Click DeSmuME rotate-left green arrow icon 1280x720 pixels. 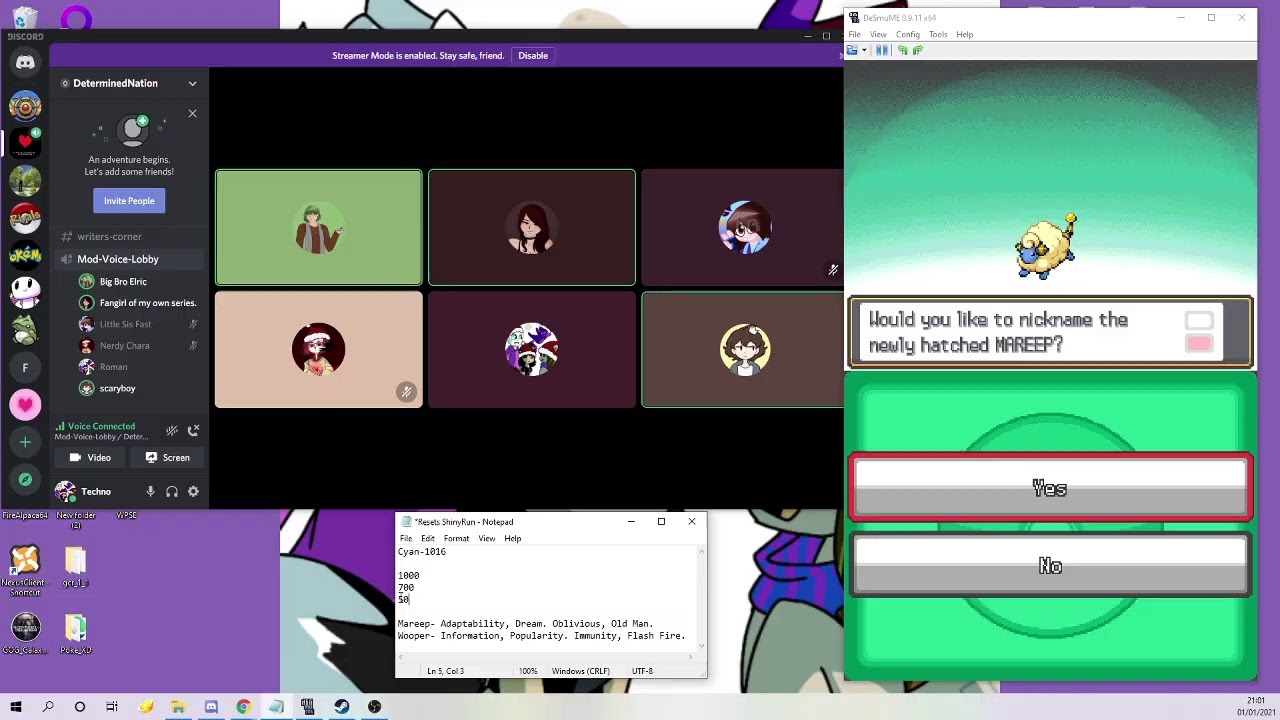click(x=903, y=50)
